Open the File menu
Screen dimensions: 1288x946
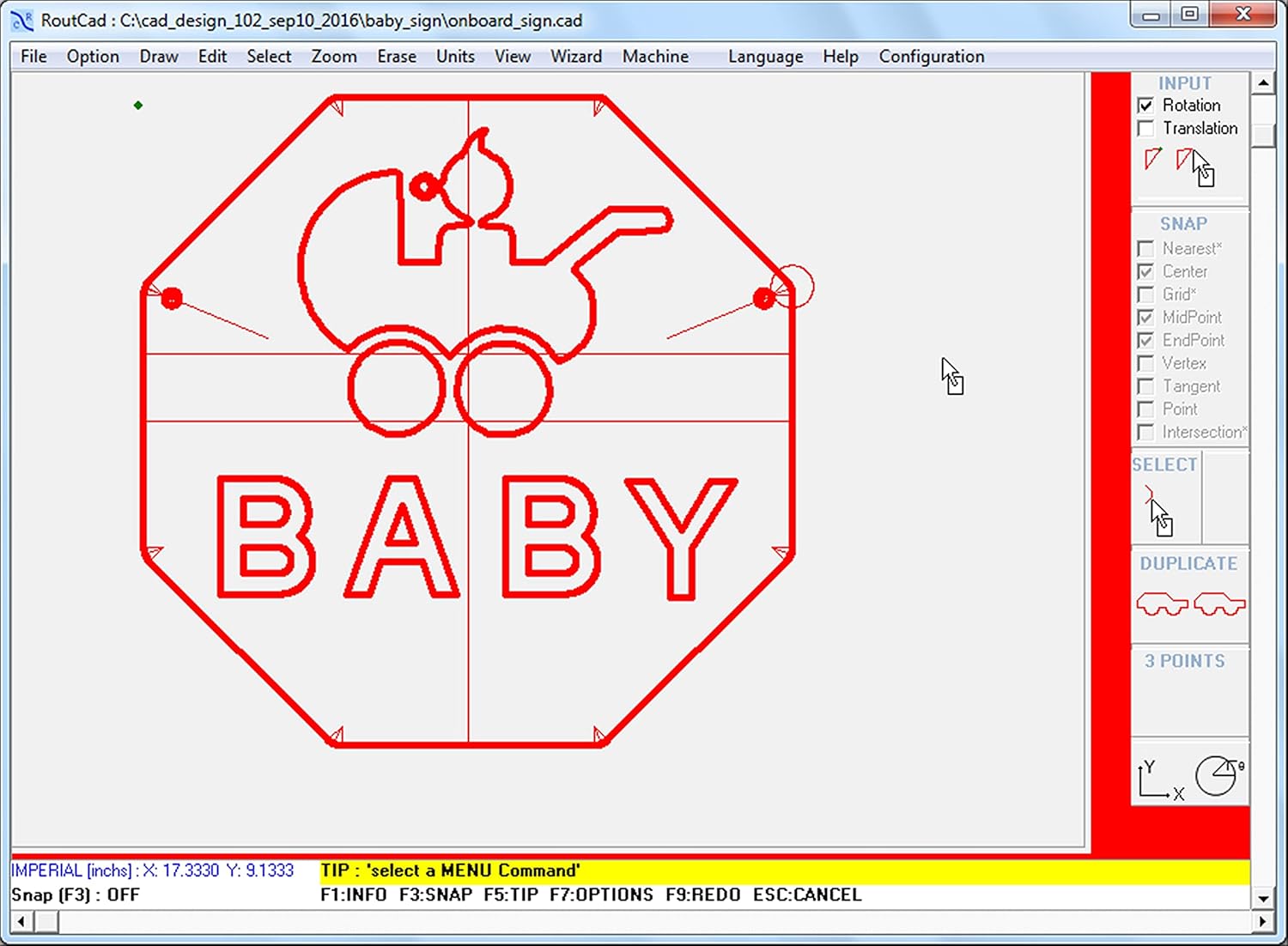[33, 57]
